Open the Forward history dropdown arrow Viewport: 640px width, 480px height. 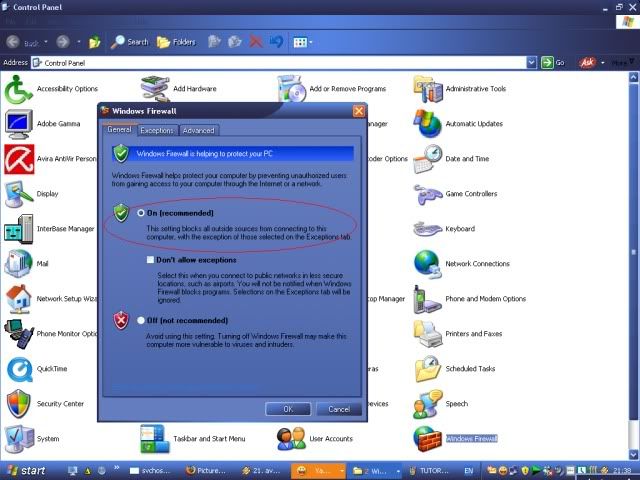[x=78, y=42]
